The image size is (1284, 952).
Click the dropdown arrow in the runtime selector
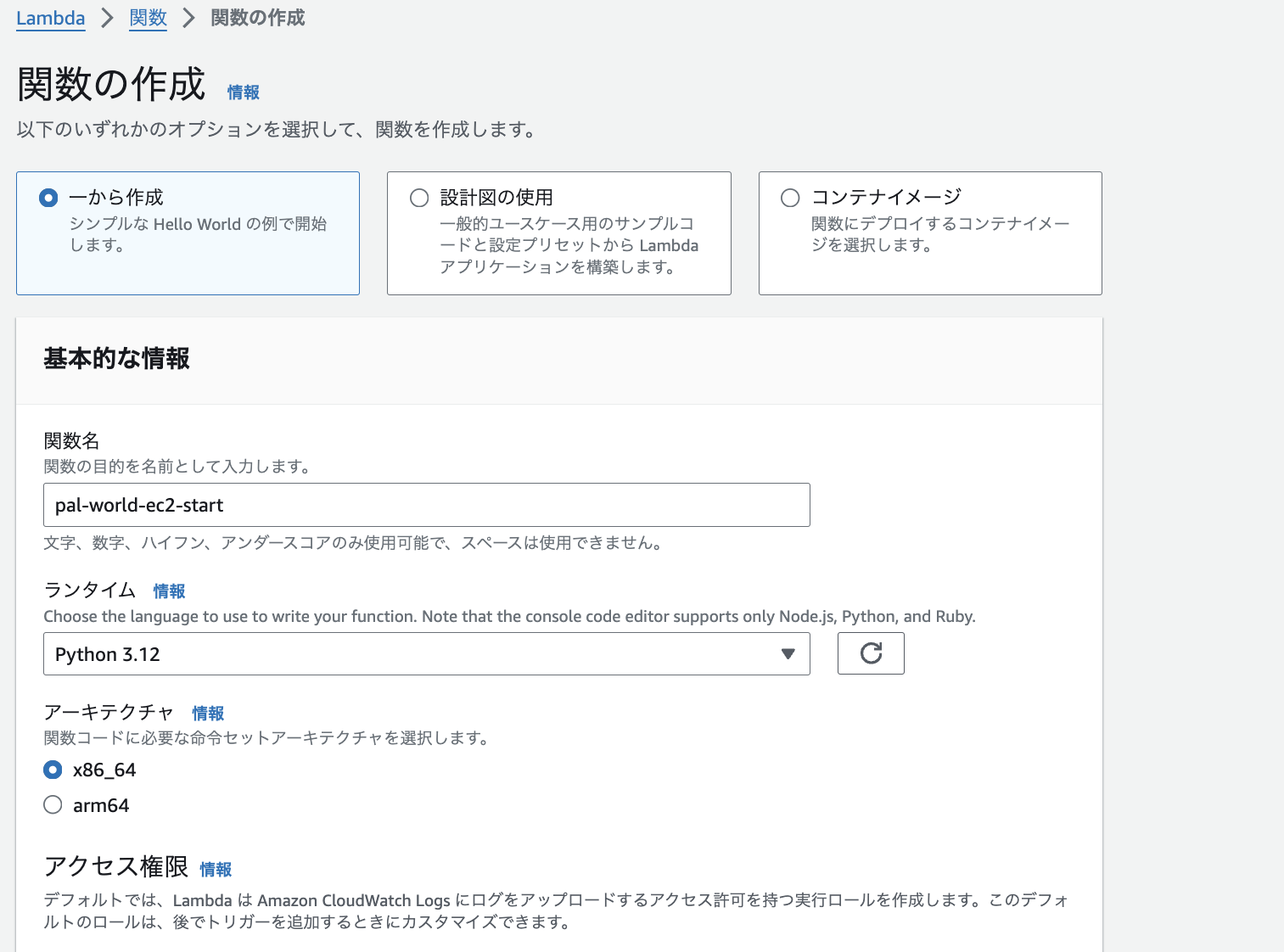[x=788, y=653]
